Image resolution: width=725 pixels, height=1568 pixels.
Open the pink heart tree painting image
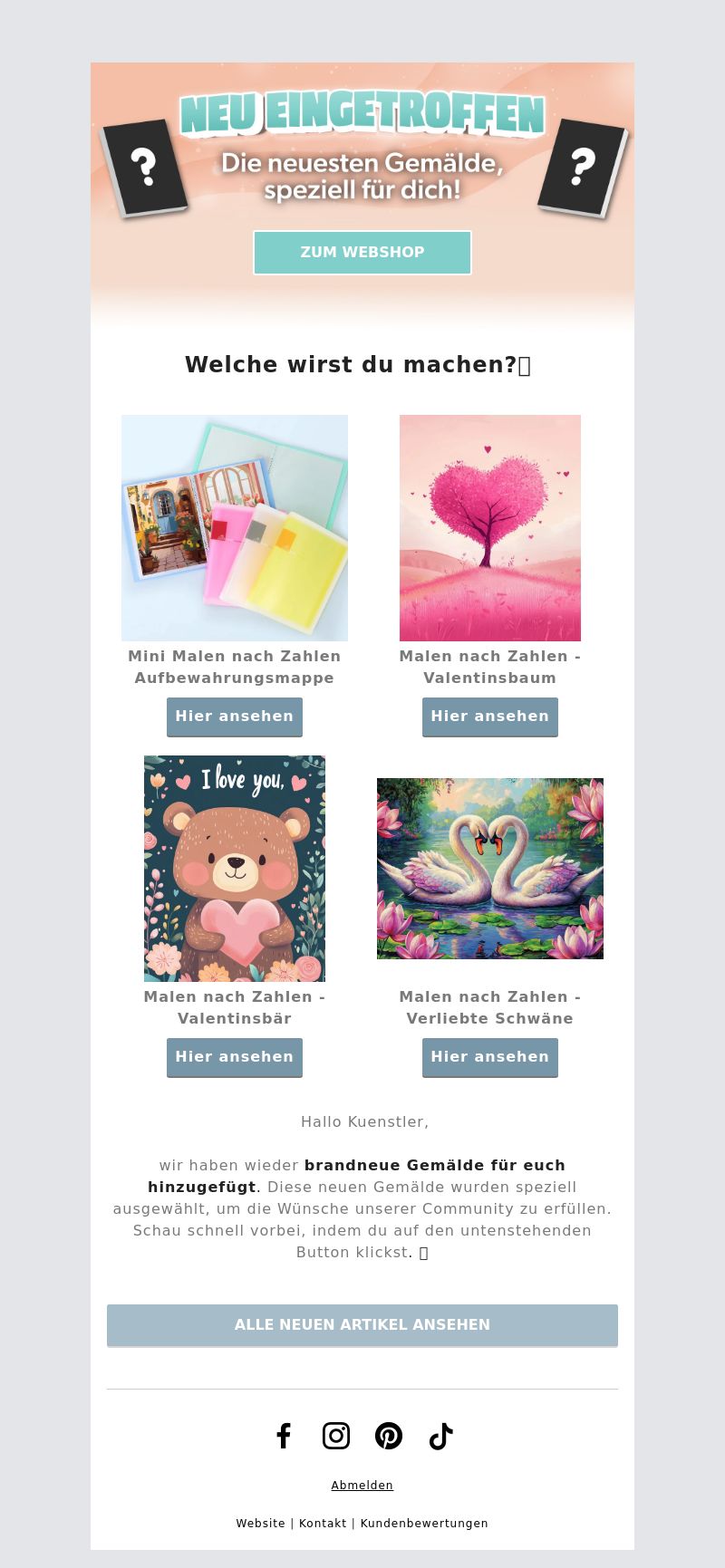[490, 528]
